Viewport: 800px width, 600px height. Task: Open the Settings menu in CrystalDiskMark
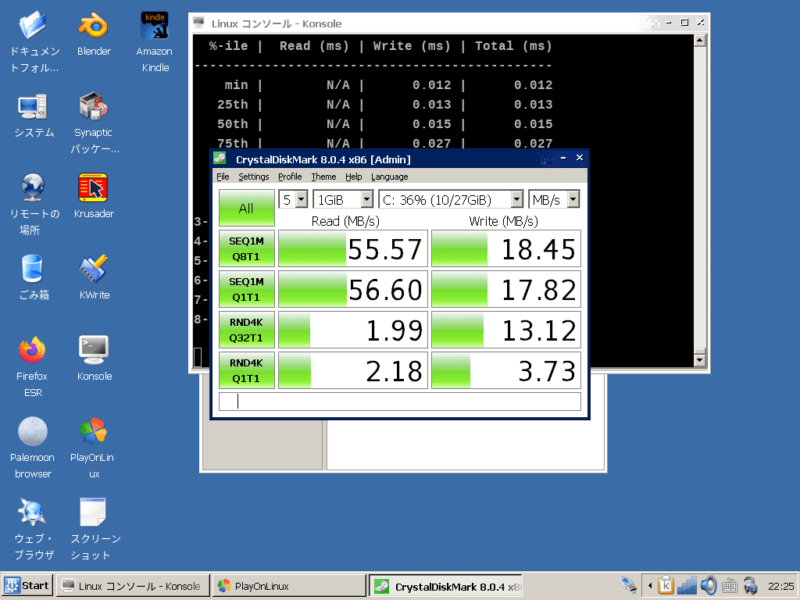(x=253, y=177)
